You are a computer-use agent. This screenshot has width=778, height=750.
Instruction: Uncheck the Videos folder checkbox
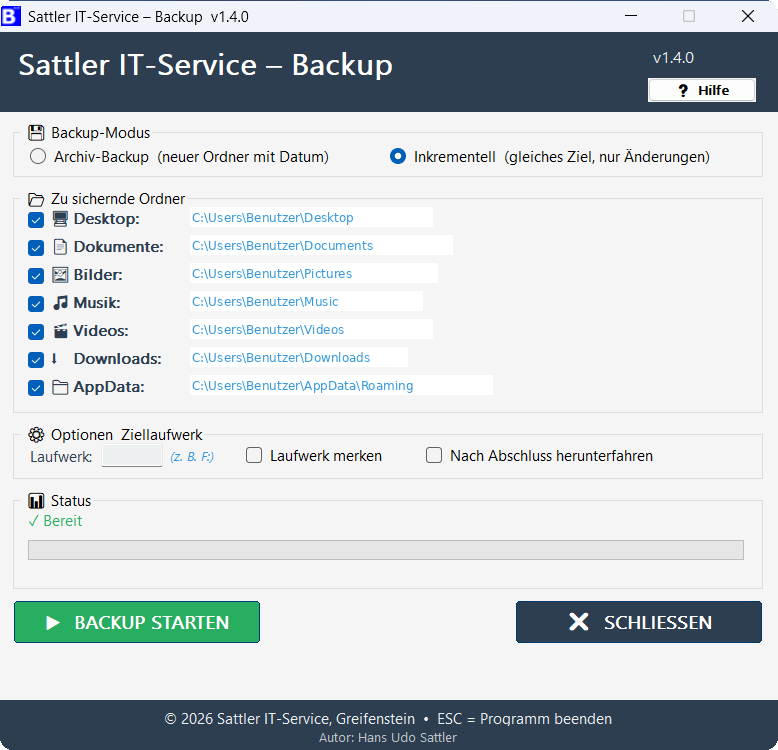[x=36, y=332]
